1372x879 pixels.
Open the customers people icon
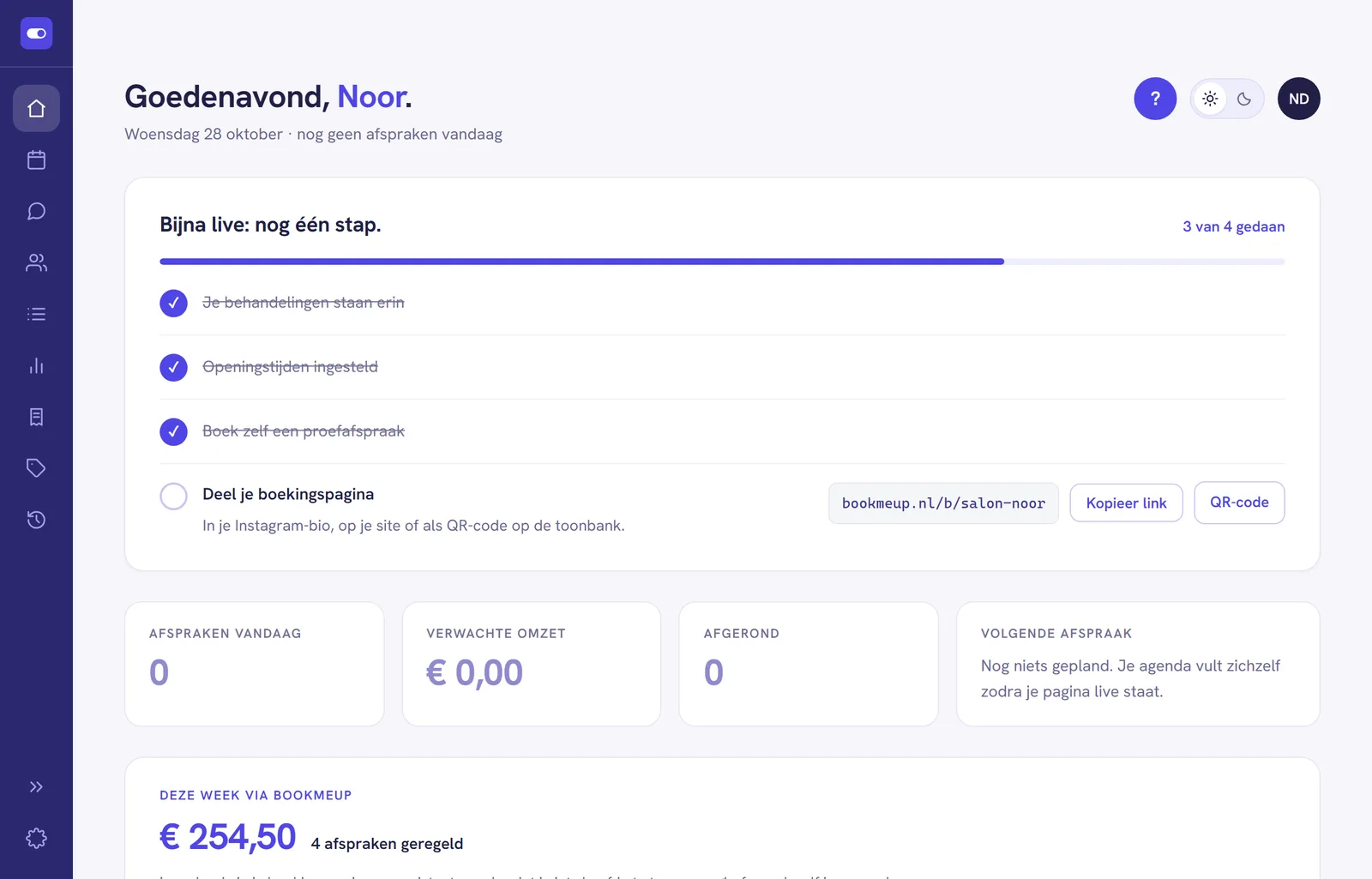coord(36,262)
